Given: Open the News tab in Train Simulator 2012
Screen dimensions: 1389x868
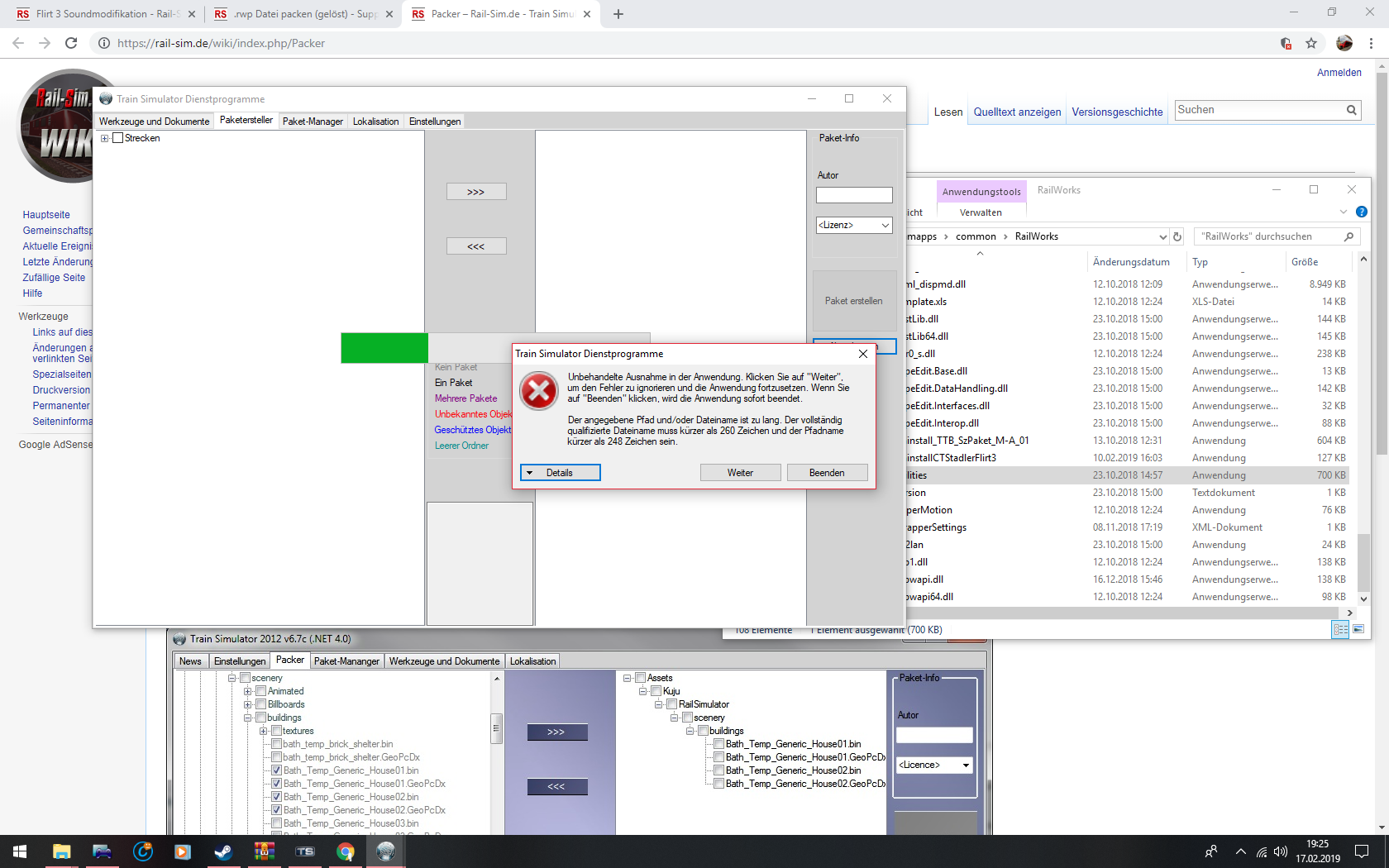Looking at the screenshot, I should click(190, 661).
